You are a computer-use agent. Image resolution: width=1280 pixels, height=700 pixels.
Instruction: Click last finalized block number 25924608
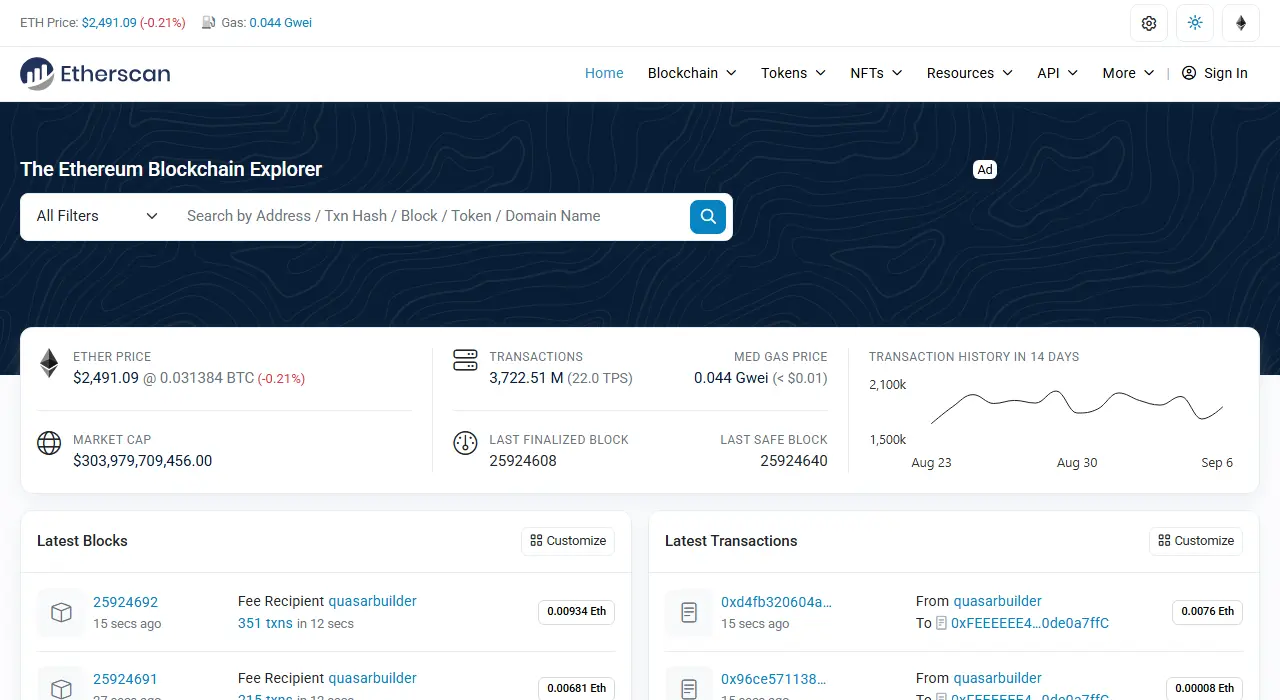click(523, 461)
